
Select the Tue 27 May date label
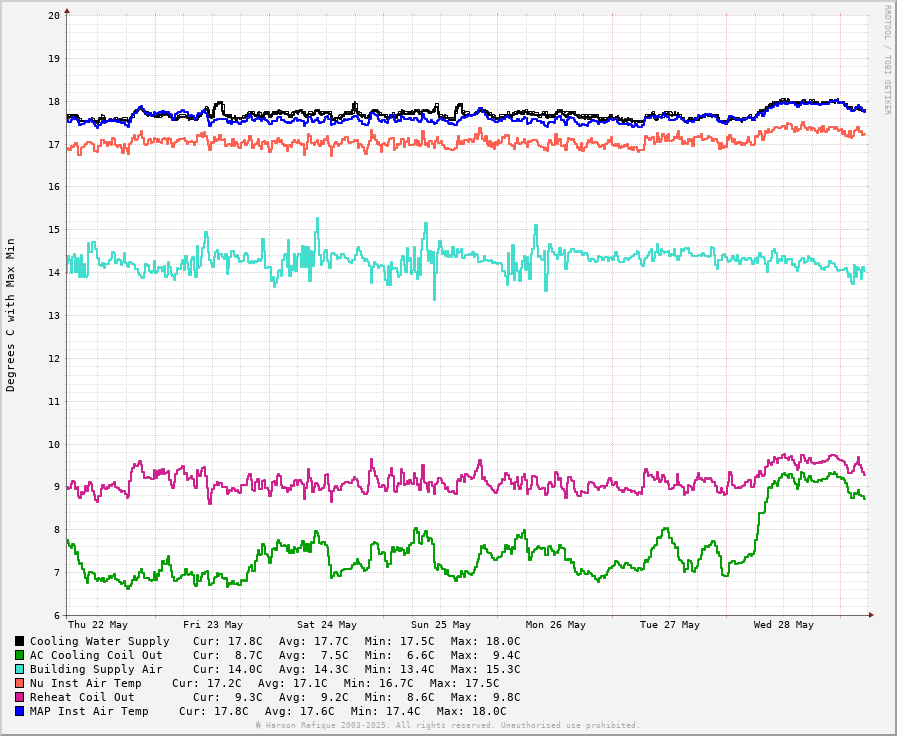tap(670, 625)
